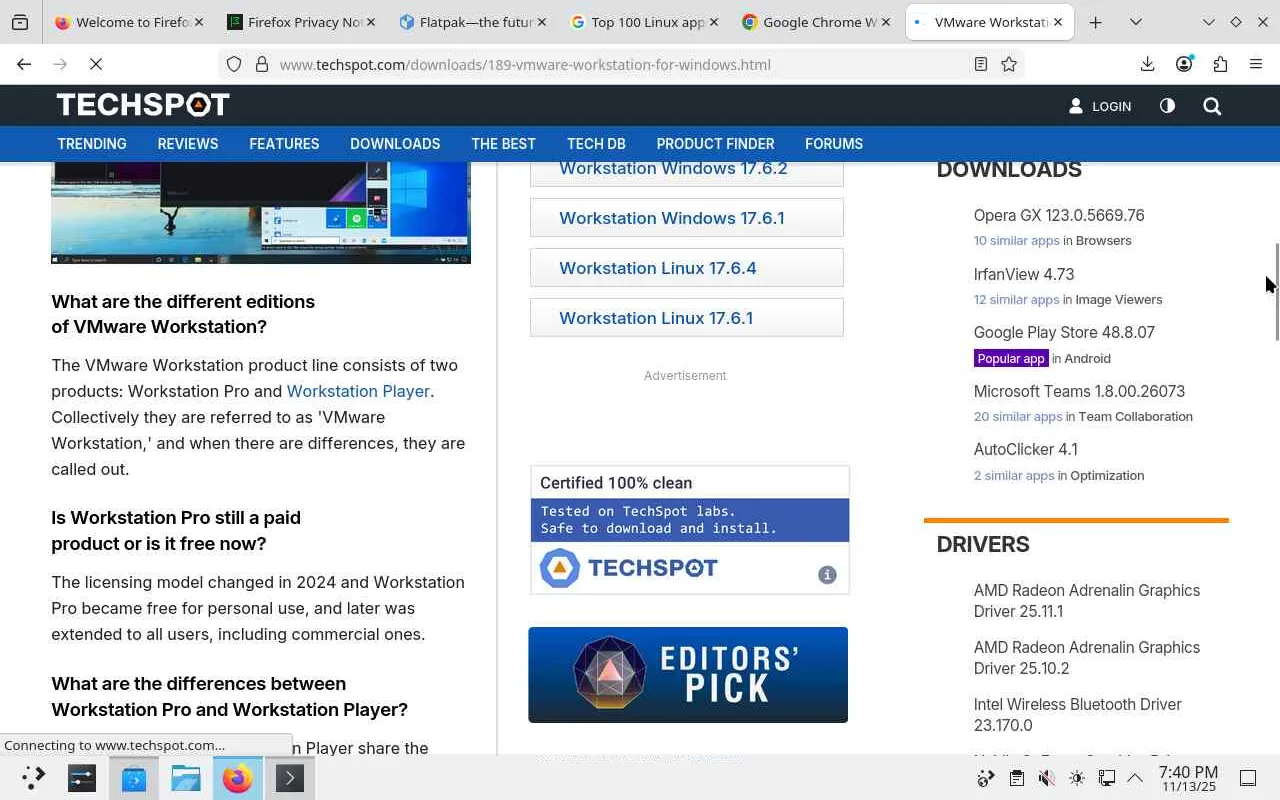Open the TRENDING menu item
The height and width of the screenshot is (800, 1280).
(92, 144)
